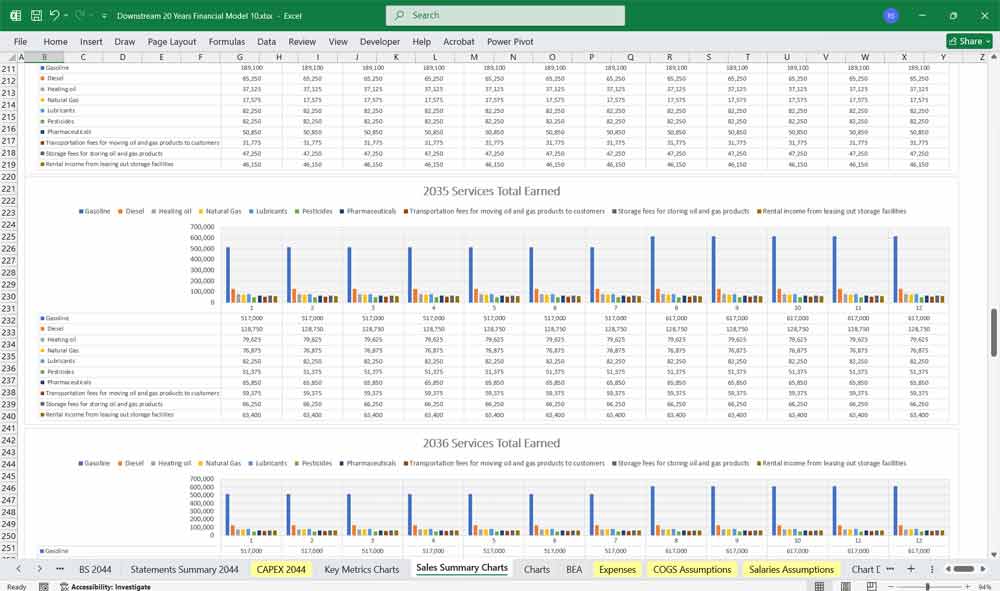Click the Undo icon
This screenshot has width=1000, height=591.
click(x=55, y=14)
